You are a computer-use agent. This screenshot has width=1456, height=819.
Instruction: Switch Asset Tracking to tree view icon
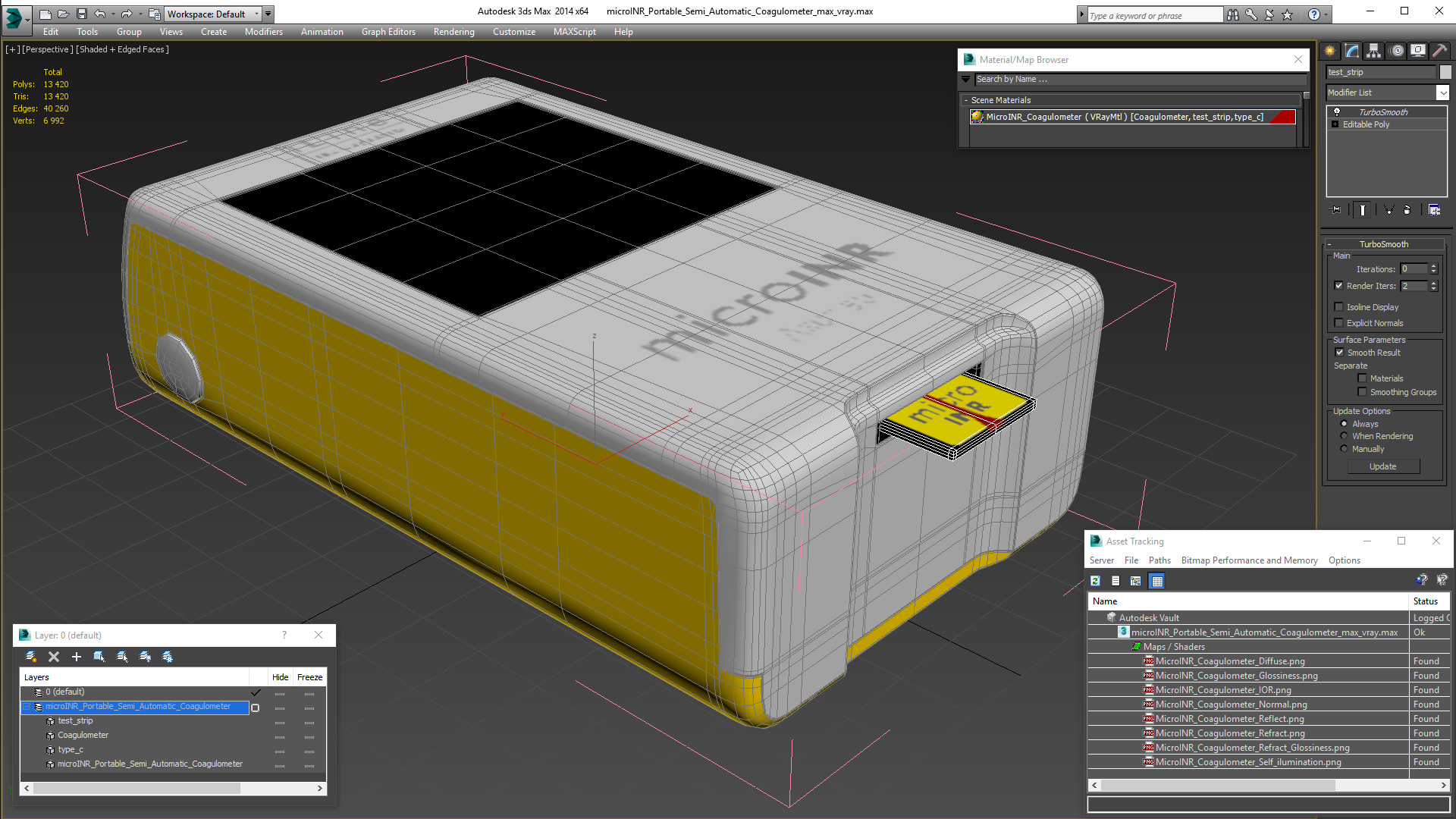tap(1136, 581)
